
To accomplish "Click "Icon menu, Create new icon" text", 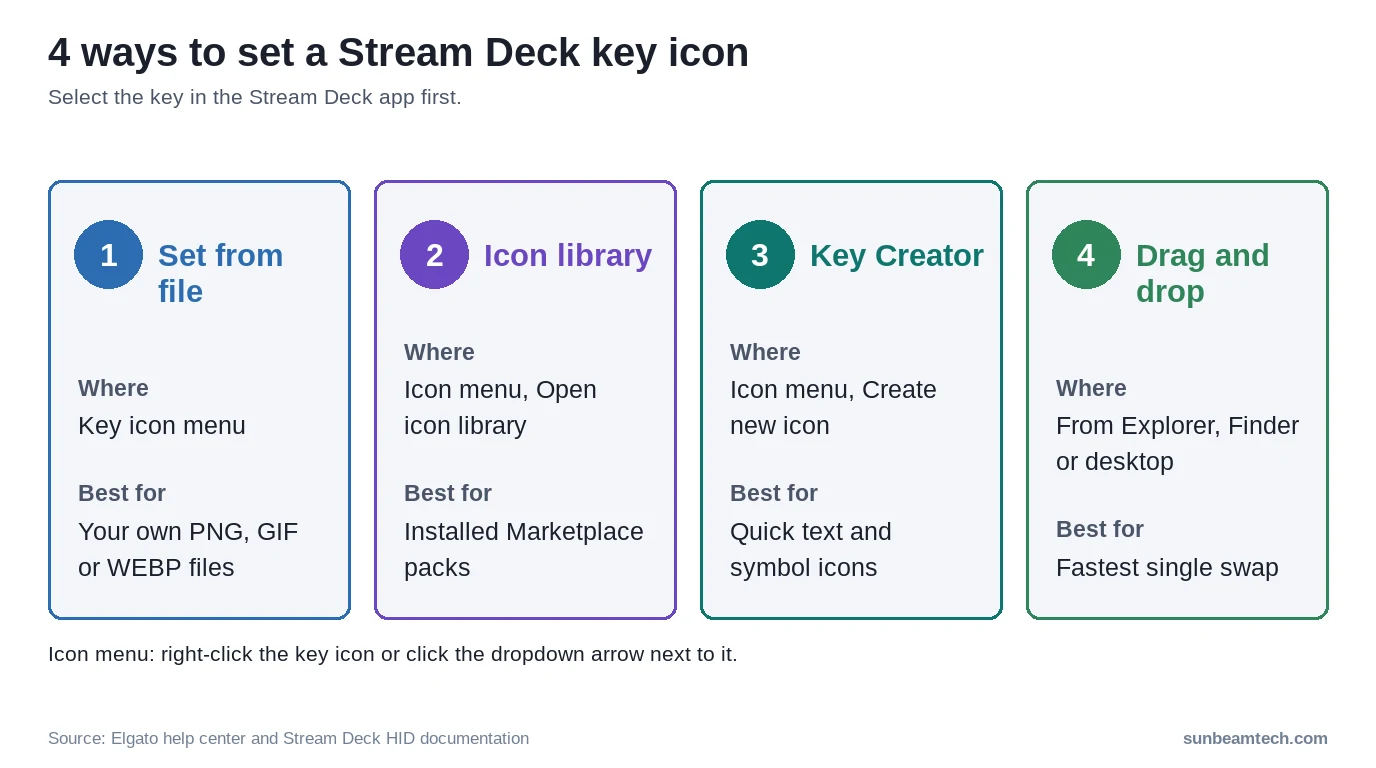I will (x=833, y=407).
